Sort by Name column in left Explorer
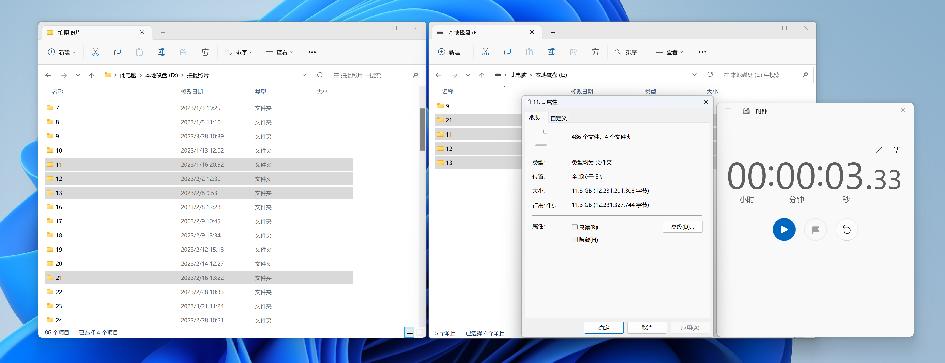945x363 pixels. [57, 92]
